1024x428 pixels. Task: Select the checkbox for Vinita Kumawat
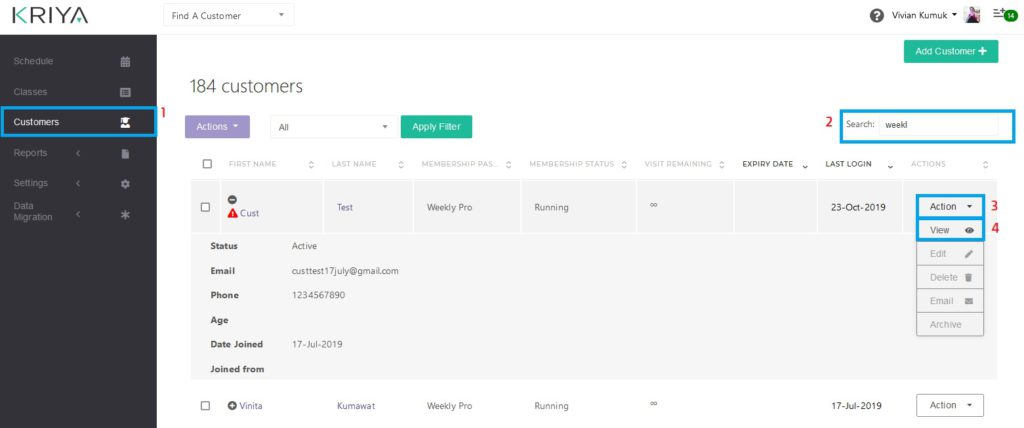[x=205, y=406]
